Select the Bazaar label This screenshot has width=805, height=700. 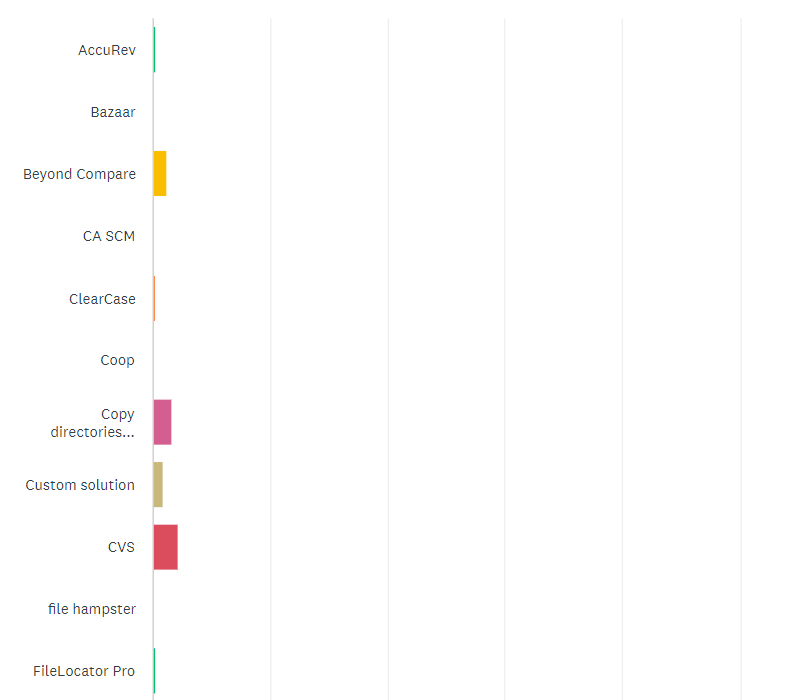(x=113, y=112)
